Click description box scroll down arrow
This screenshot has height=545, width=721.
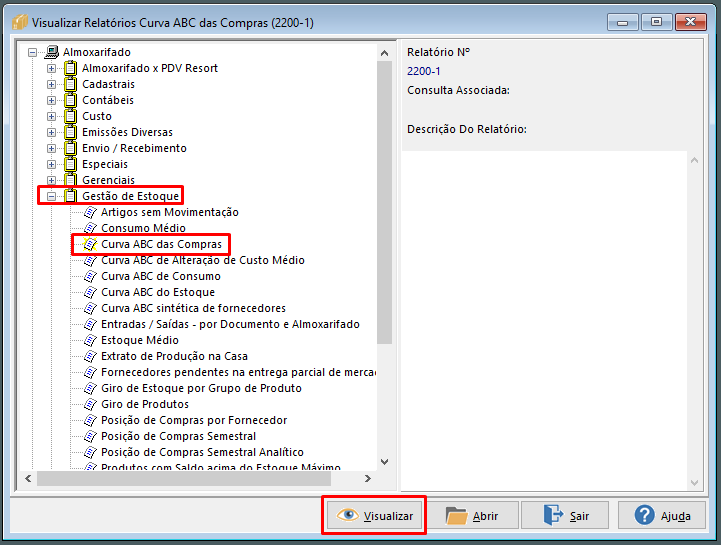point(694,482)
